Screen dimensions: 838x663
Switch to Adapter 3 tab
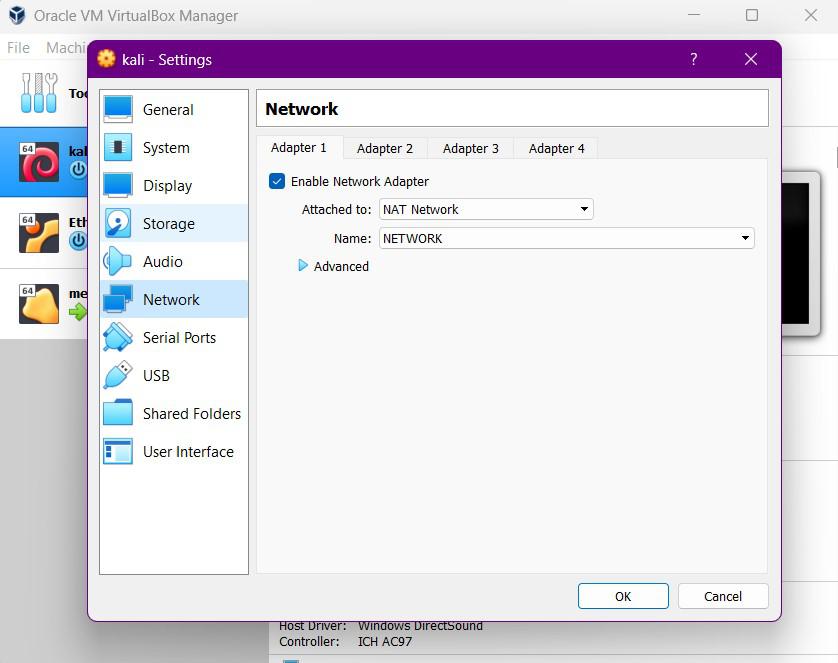pyautogui.click(x=470, y=149)
